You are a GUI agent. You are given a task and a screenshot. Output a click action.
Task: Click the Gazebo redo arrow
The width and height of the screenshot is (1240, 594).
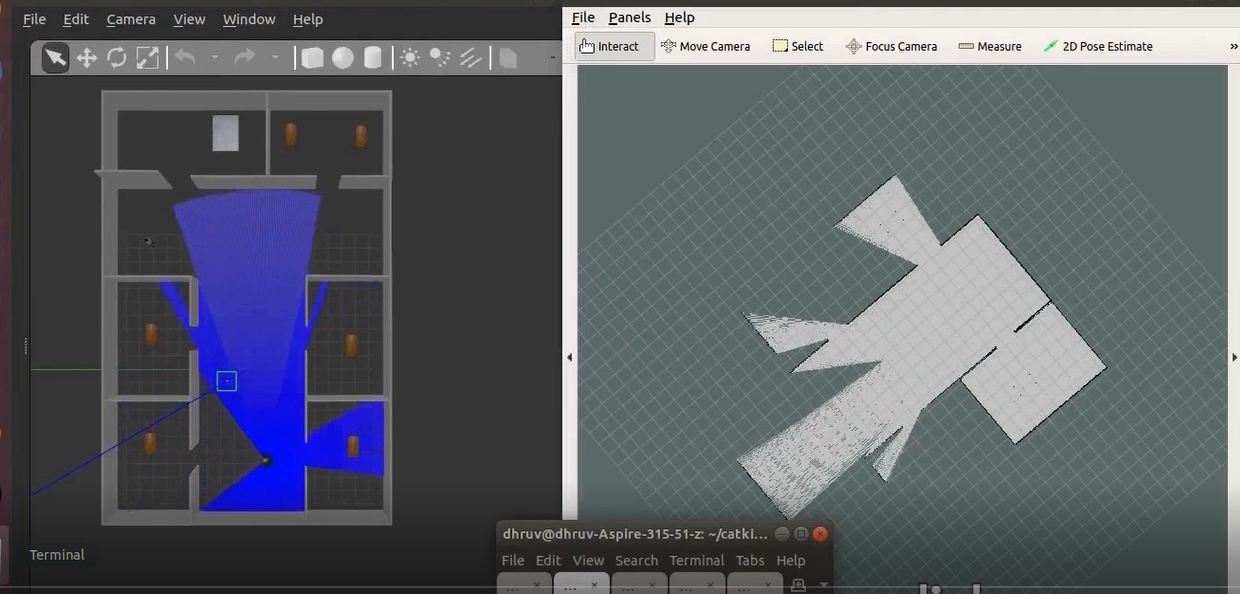[245, 58]
